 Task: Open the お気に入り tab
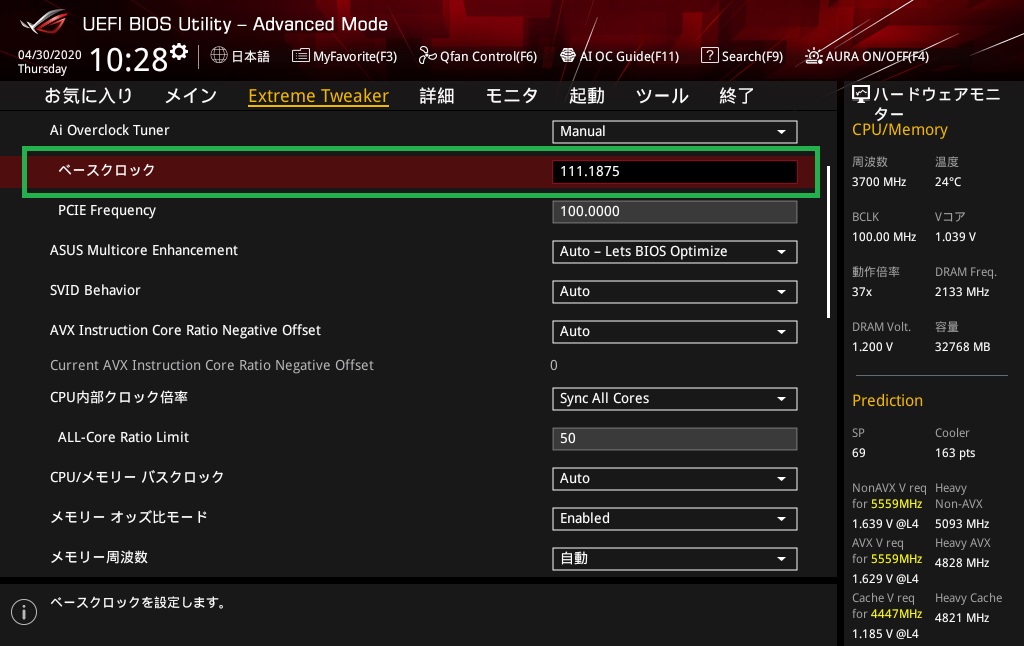(88, 95)
